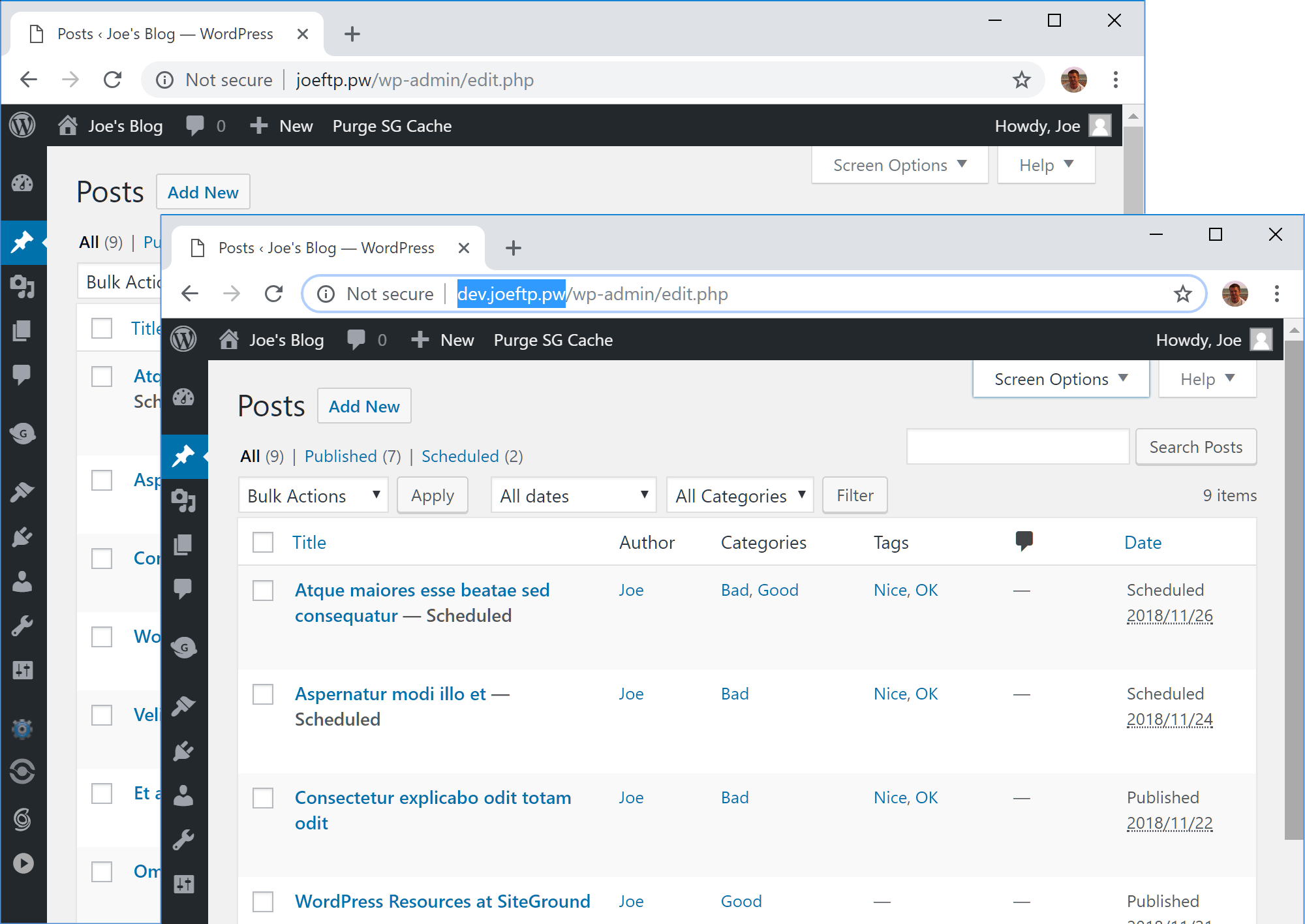
Task: Select the SiteGround G icon in the sidebar
Action: tap(185, 647)
